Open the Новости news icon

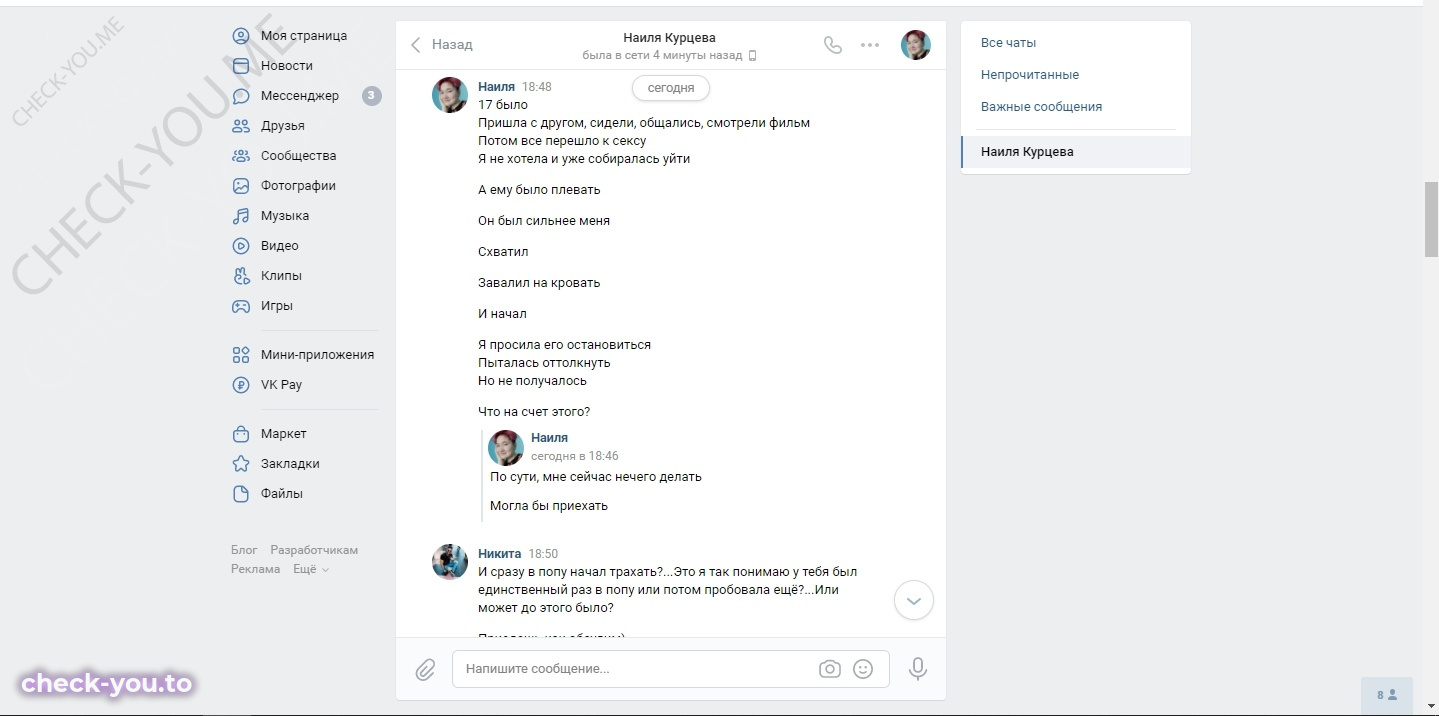(241, 66)
